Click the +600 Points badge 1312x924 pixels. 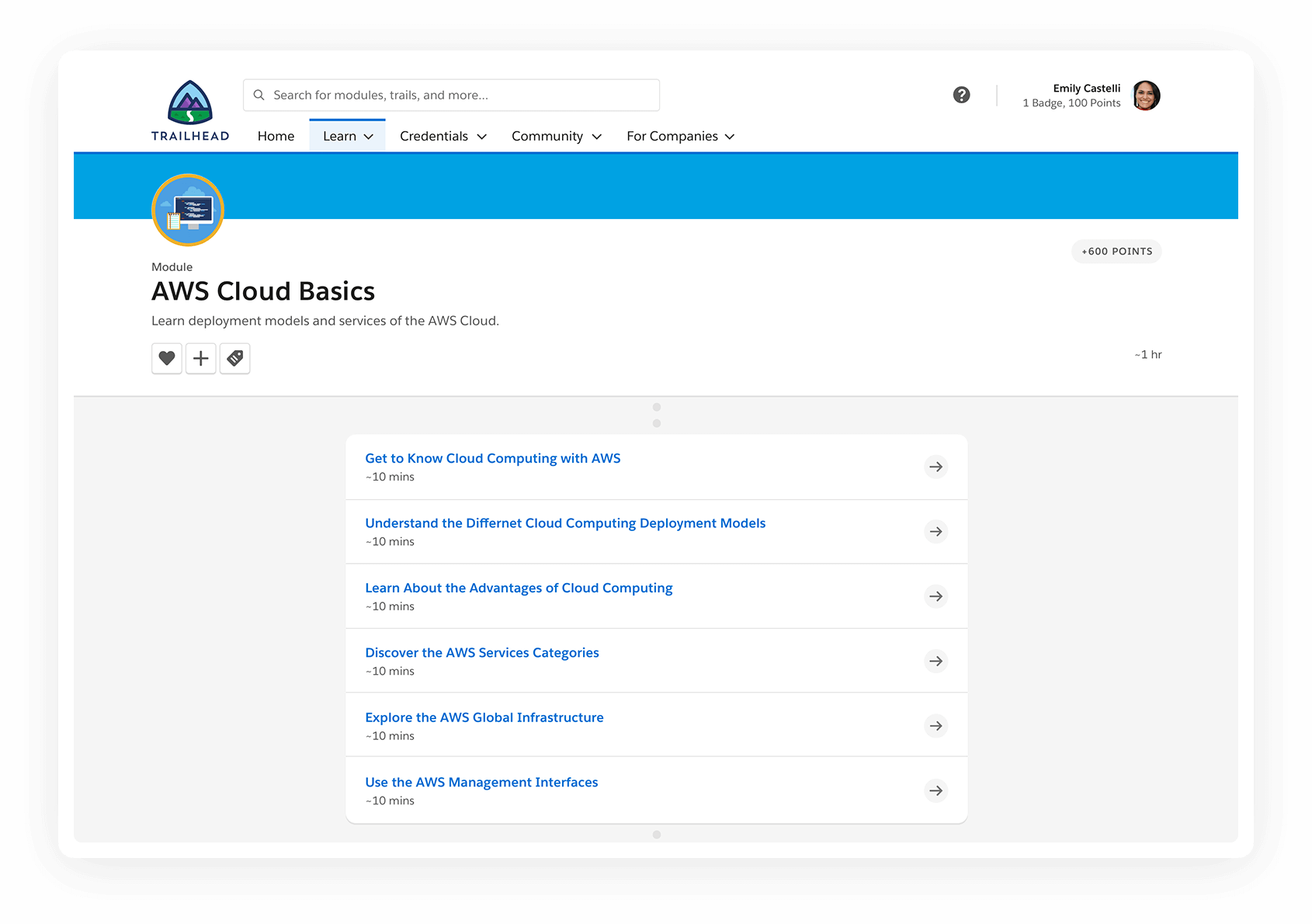(1116, 252)
